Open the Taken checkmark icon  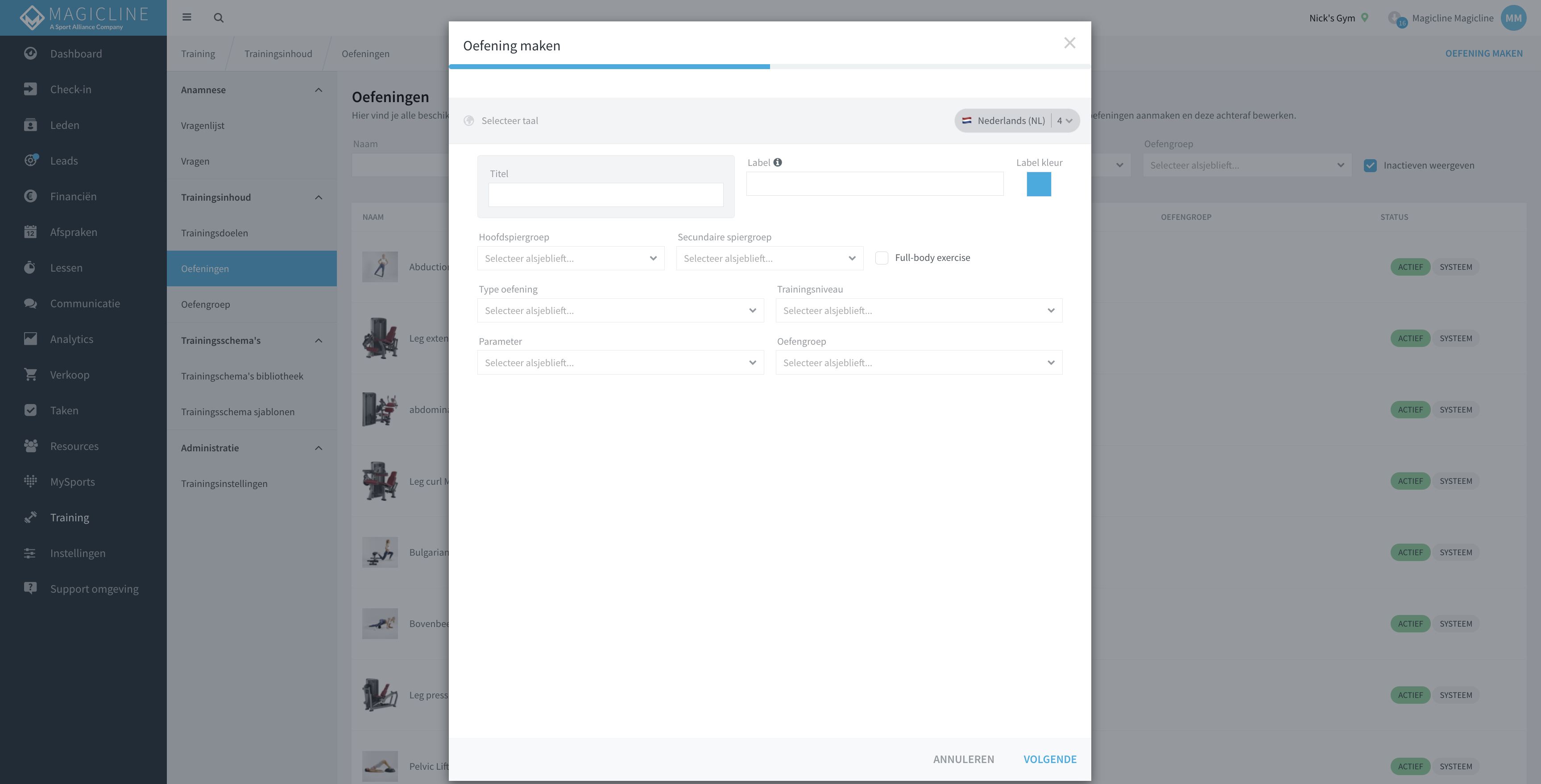tap(30, 410)
